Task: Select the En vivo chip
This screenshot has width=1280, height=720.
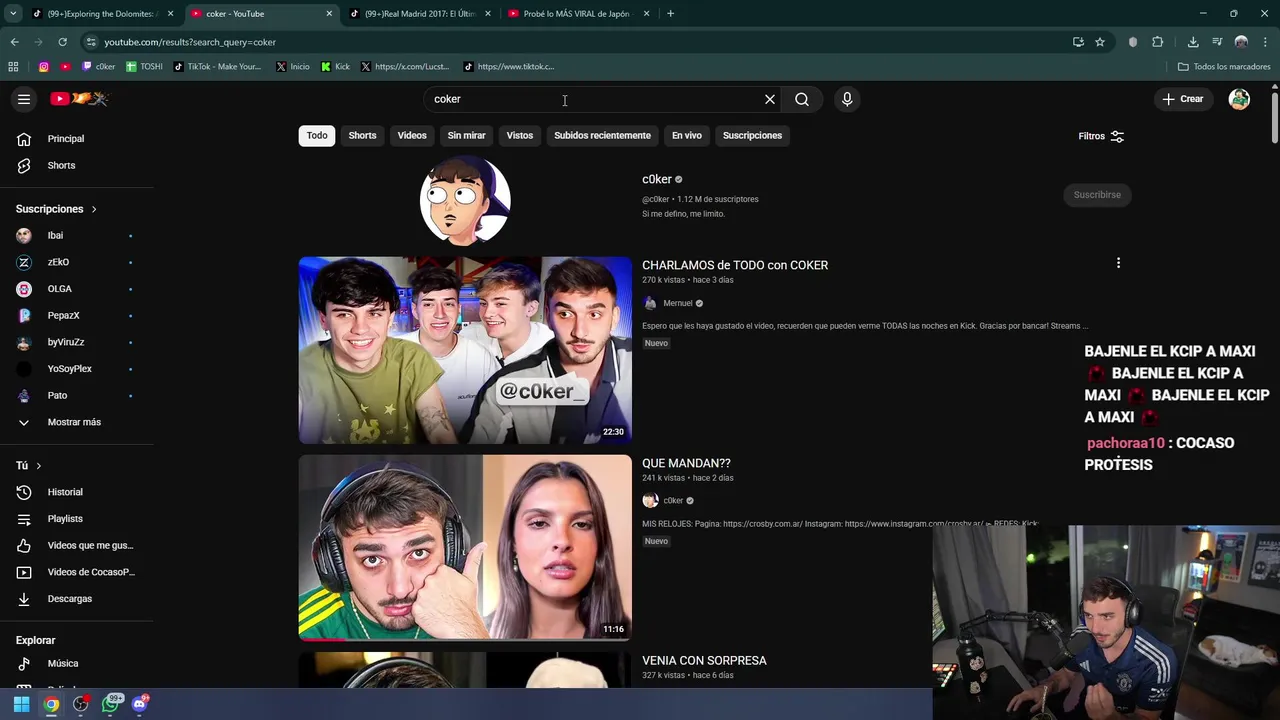Action: pos(687,136)
